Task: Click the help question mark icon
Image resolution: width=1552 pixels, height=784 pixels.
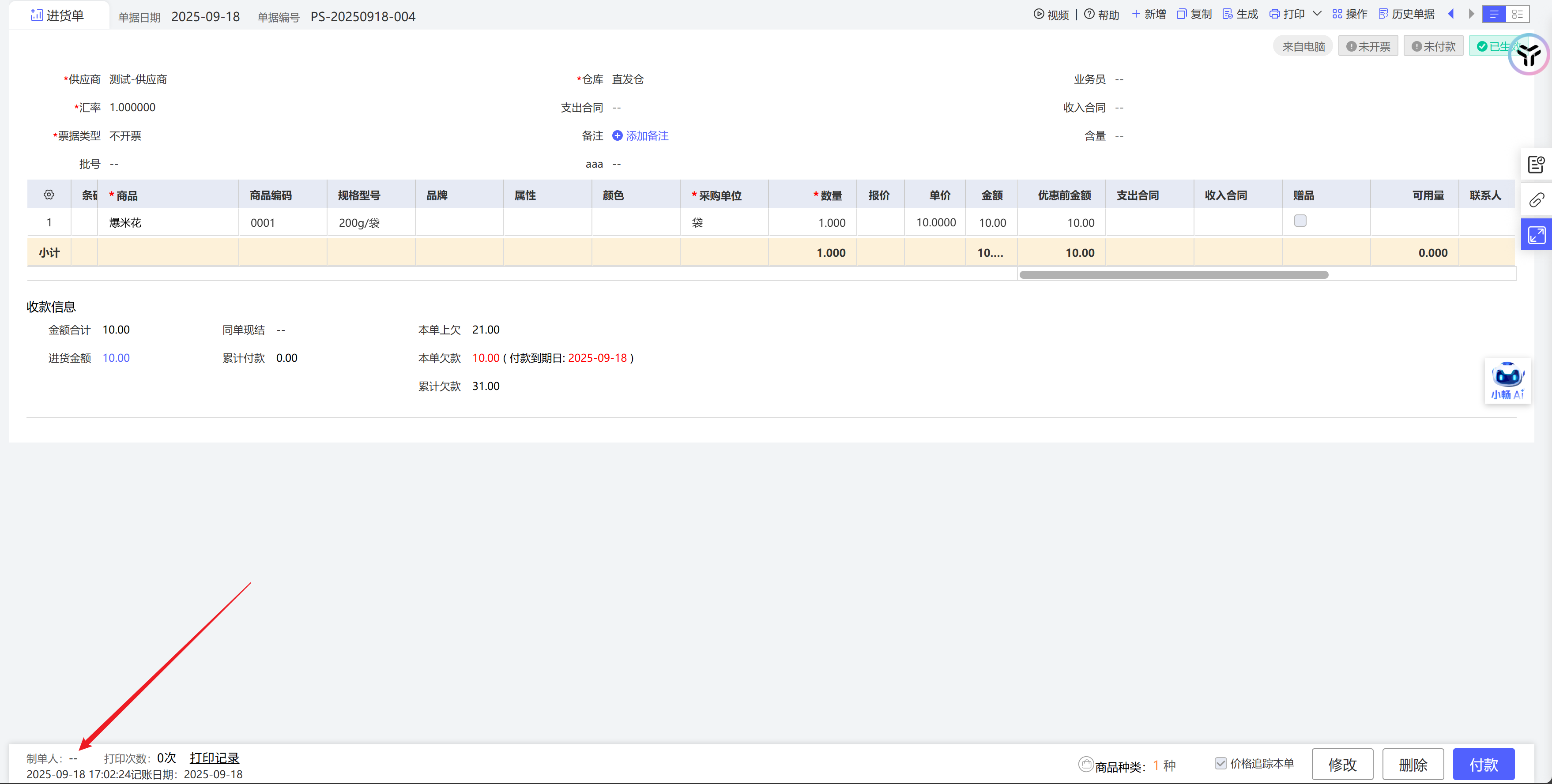Action: click(x=1089, y=14)
